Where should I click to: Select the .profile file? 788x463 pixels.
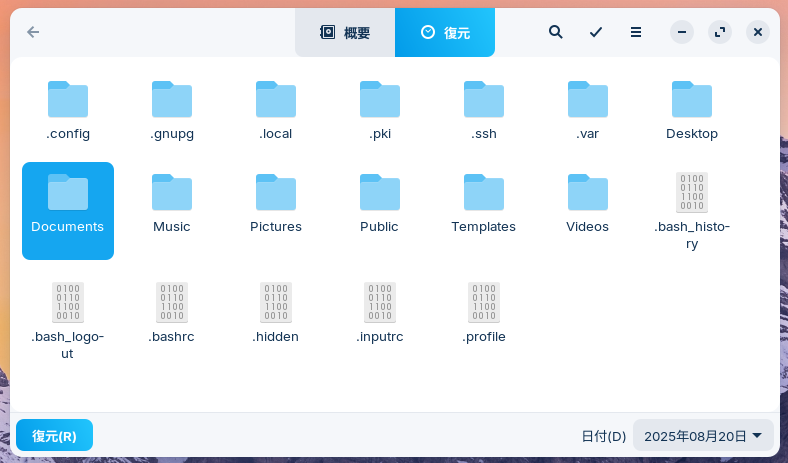click(484, 311)
